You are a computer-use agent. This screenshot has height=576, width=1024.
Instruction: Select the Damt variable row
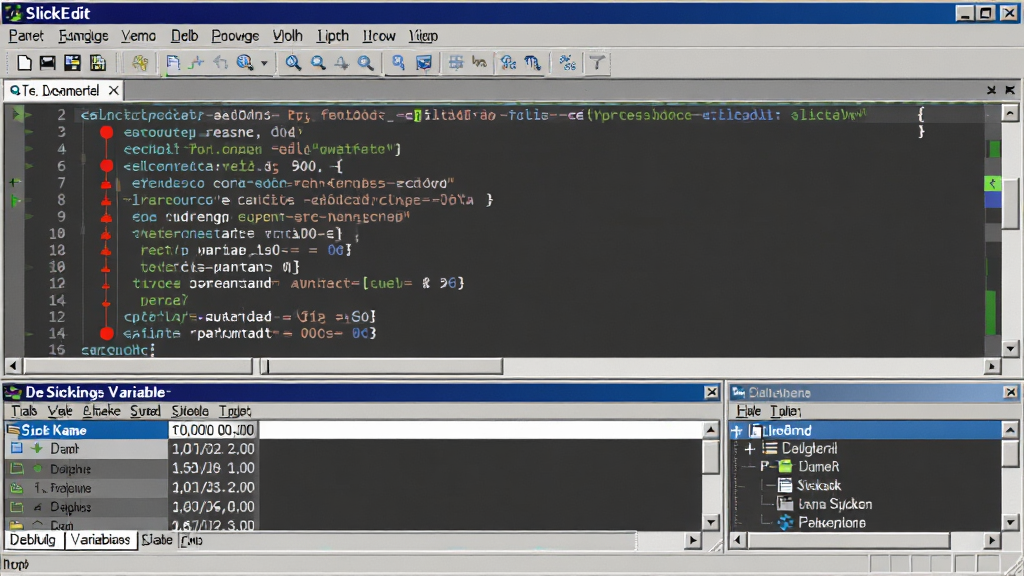pos(86,449)
